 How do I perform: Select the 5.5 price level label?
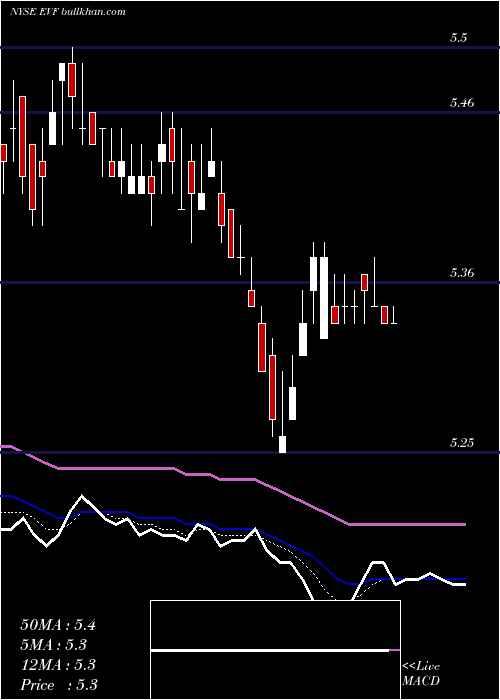pos(458,38)
